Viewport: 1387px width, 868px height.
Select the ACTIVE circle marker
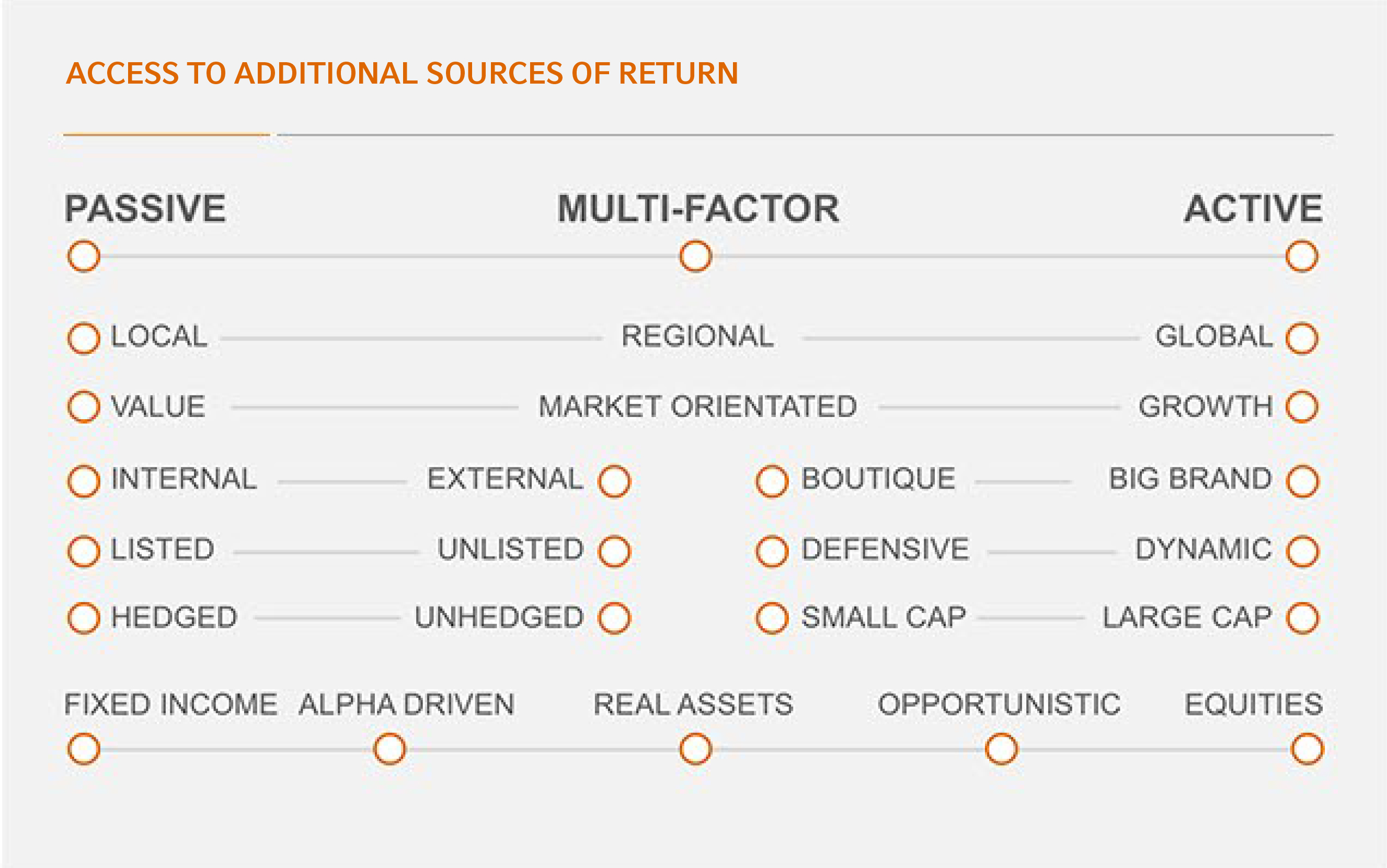[1302, 256]
